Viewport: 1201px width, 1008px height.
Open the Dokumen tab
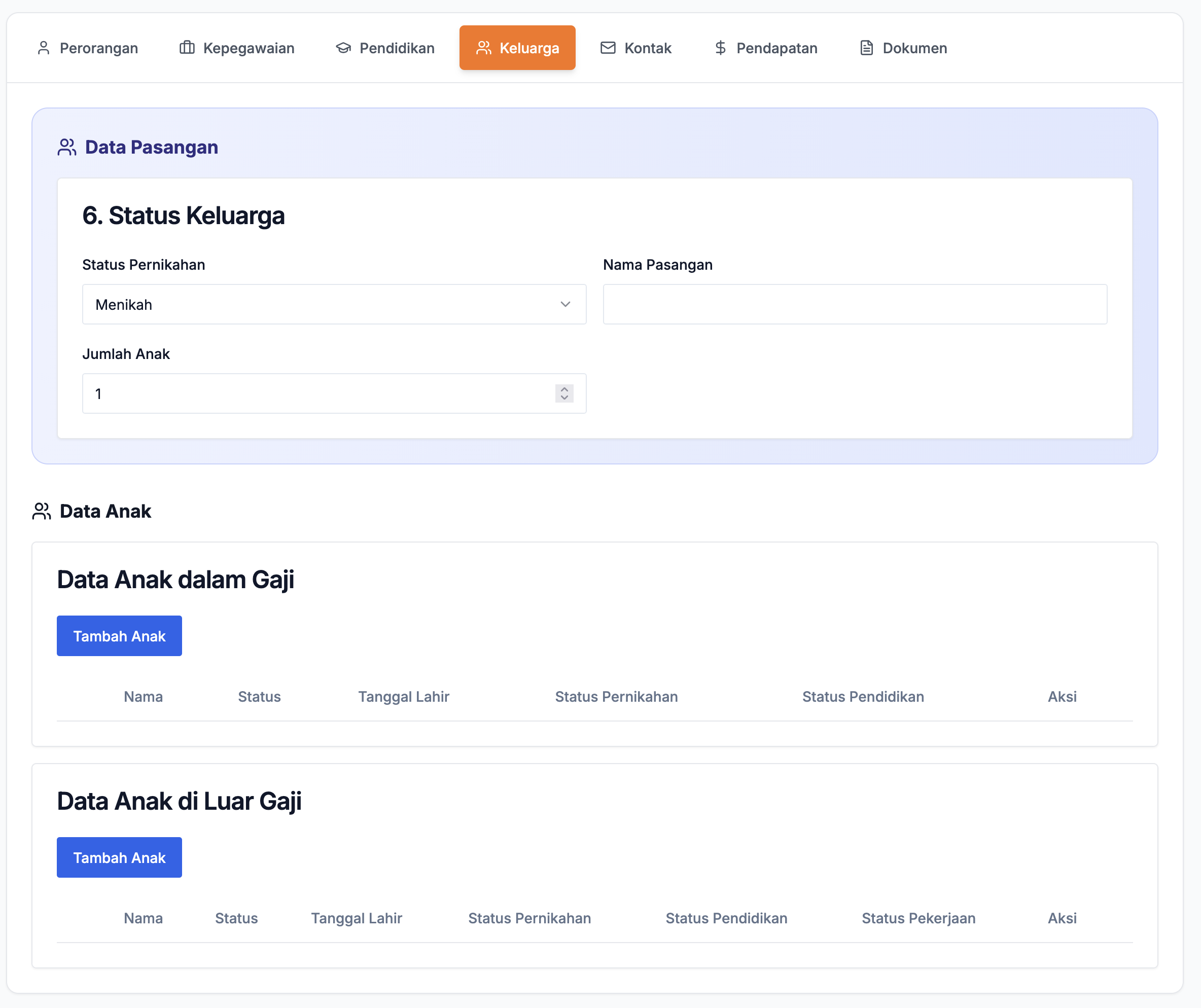[904, 48]
